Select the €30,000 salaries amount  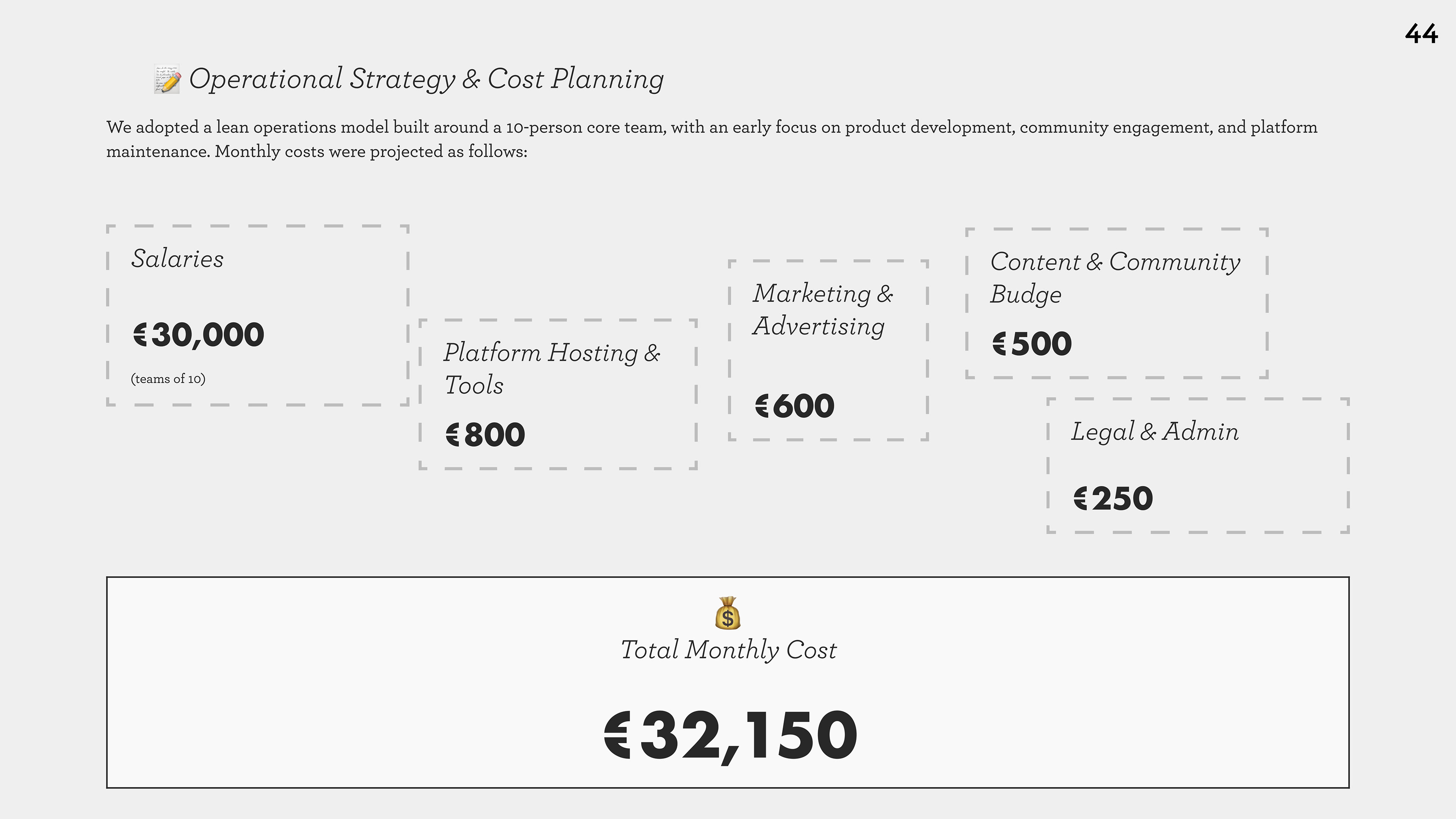pyautogui.click(x=198, y=334)
